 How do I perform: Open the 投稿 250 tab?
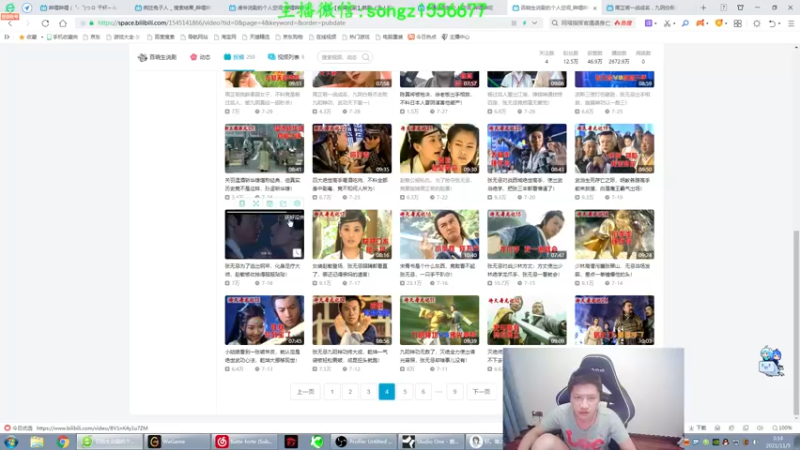click(x=239, y=57)
